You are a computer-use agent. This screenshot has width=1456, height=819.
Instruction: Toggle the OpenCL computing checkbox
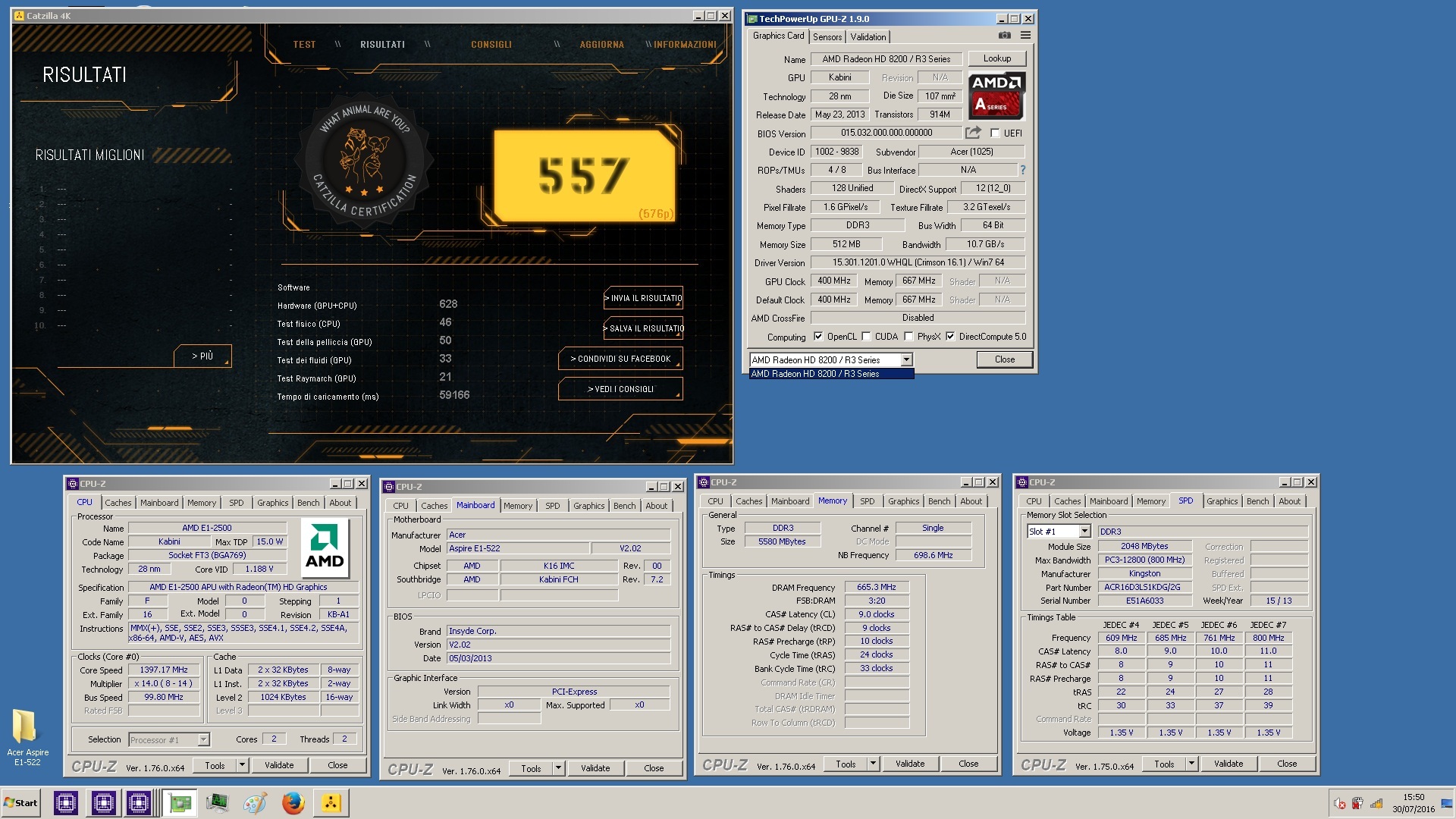[818, 337]
